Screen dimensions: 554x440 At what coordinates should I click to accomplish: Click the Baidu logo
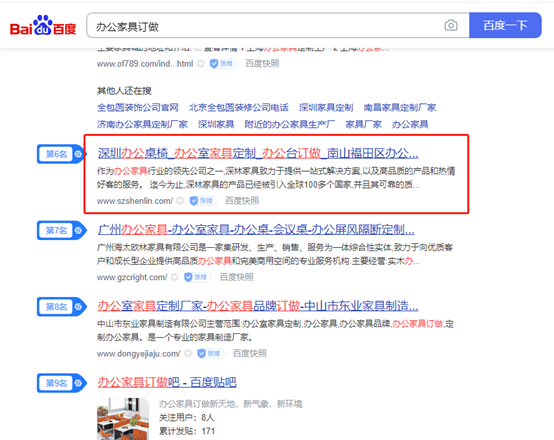tap(43, 25)
